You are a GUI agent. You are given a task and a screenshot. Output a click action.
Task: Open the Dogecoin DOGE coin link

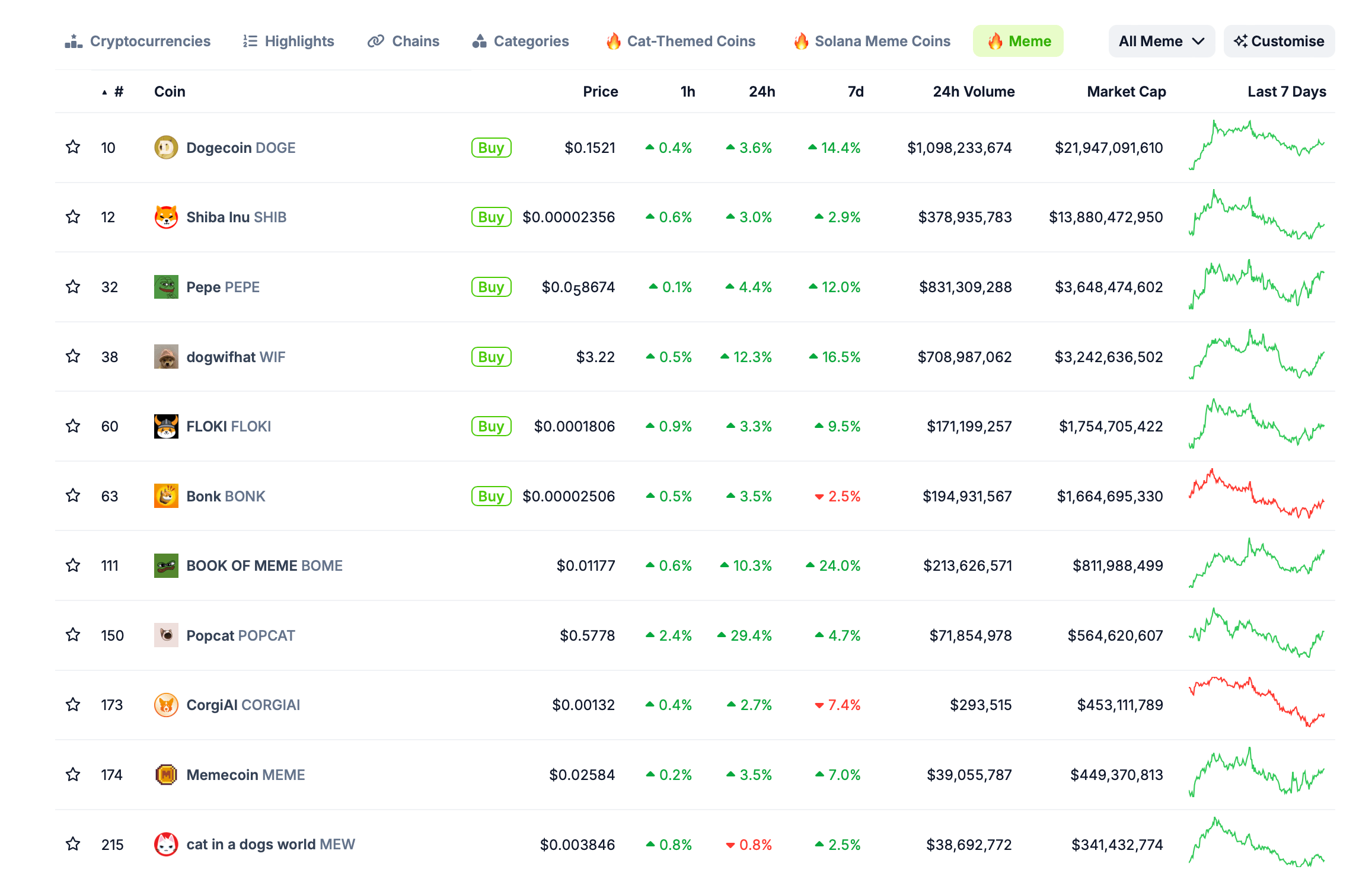241,148
